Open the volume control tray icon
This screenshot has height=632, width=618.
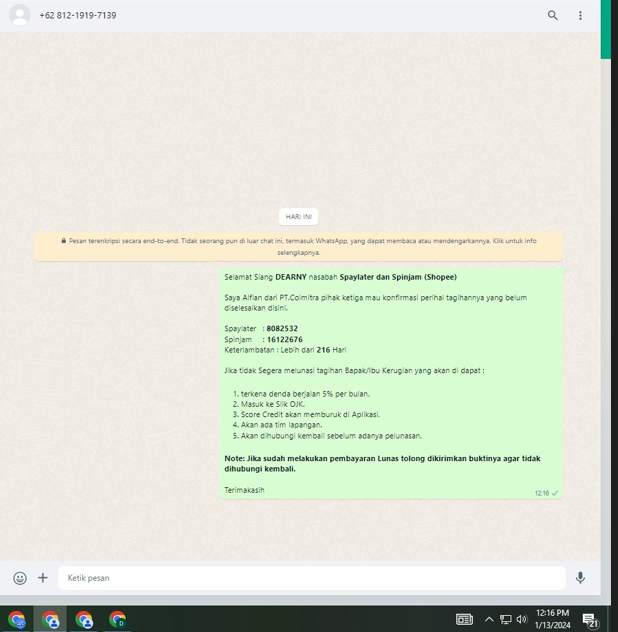(522, 619)
